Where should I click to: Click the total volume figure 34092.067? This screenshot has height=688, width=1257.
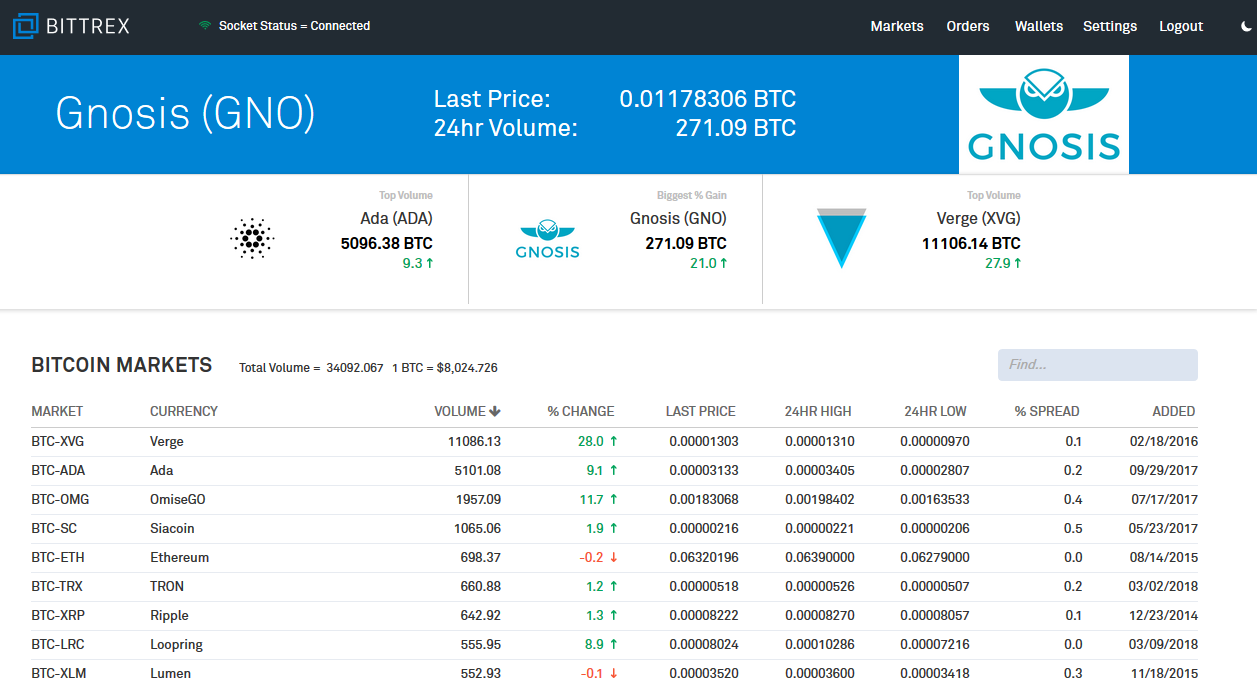(x=355, y=368)
